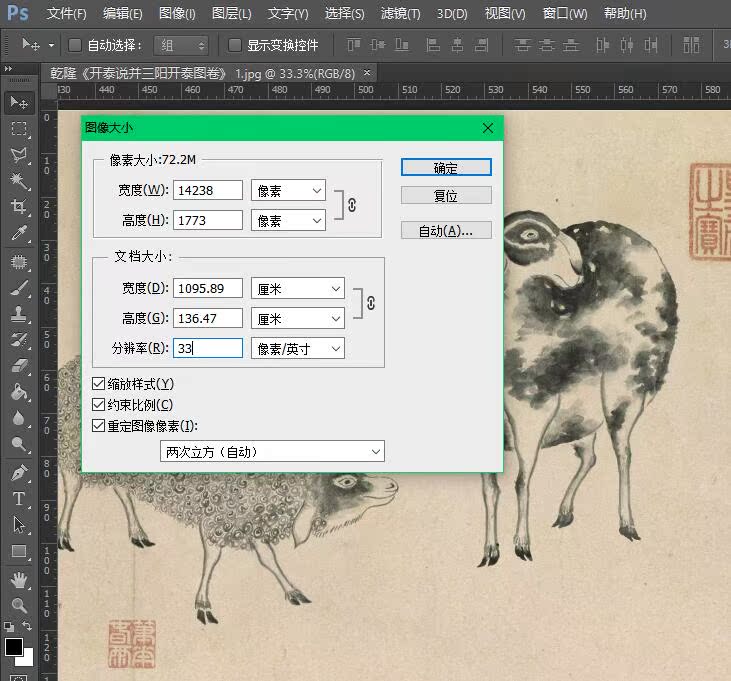Click align top edges icon

coord(354,45)
